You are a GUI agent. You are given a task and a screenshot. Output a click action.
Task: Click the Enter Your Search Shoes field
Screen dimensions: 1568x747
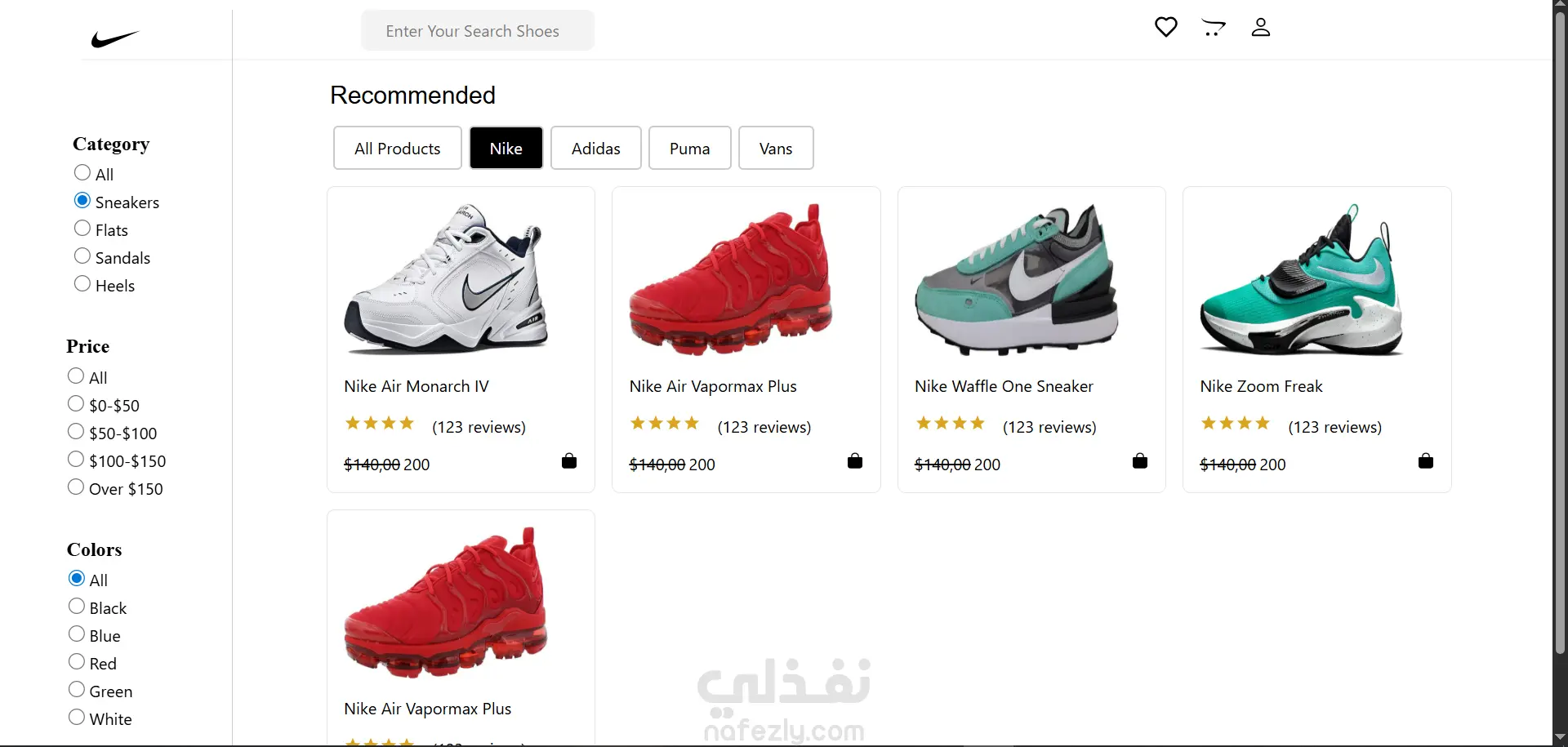[478, 31]
